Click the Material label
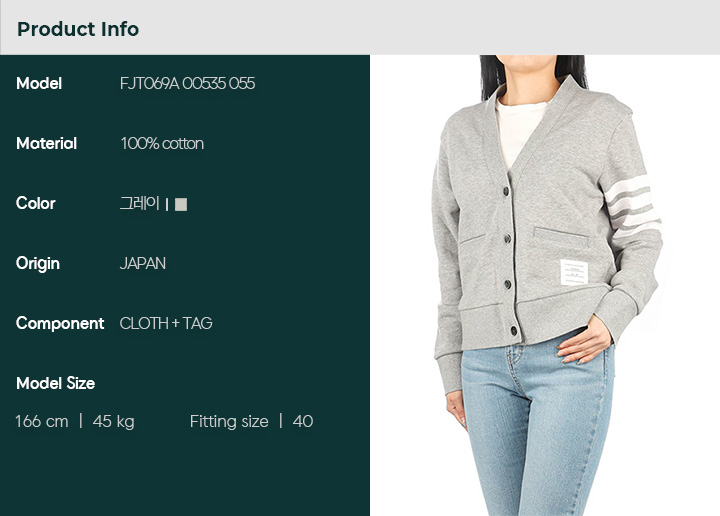This screenshot has width=720, height=516. tap(46, 143)
